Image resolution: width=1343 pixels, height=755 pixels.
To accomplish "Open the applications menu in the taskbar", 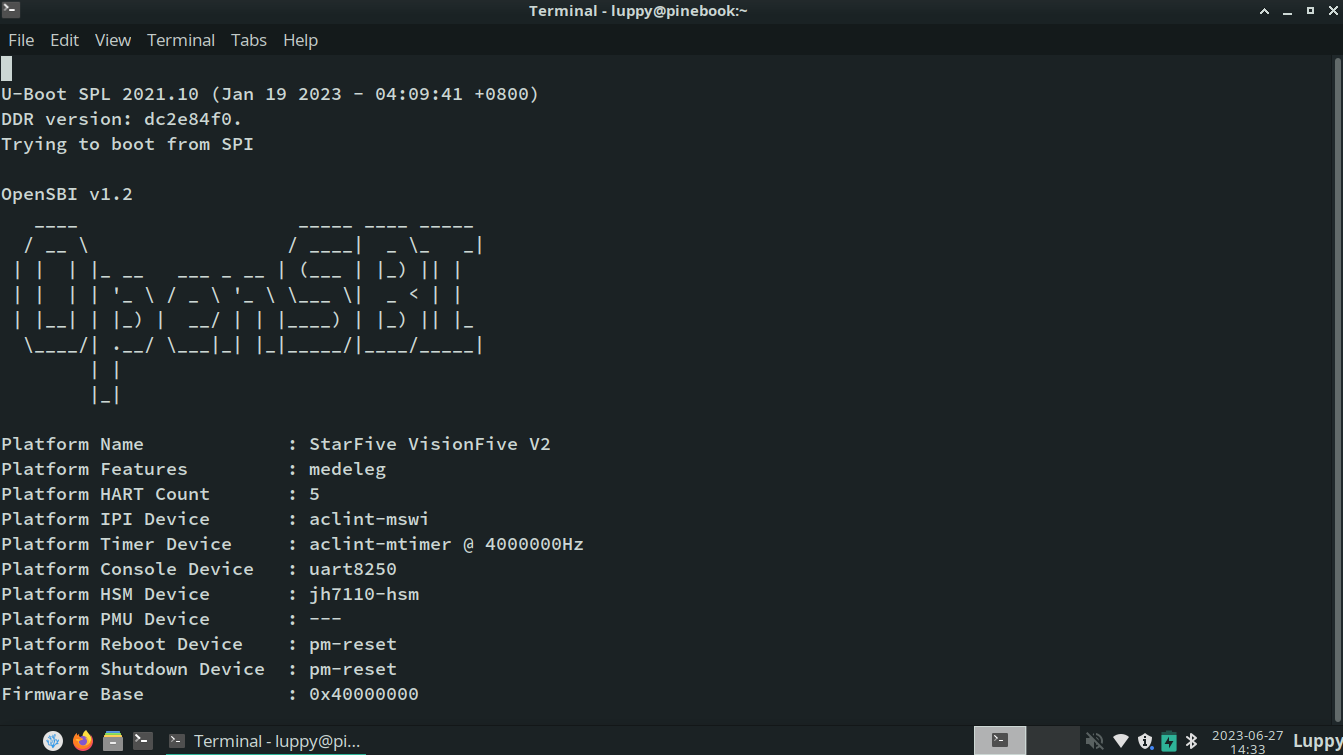I will 54,741.
